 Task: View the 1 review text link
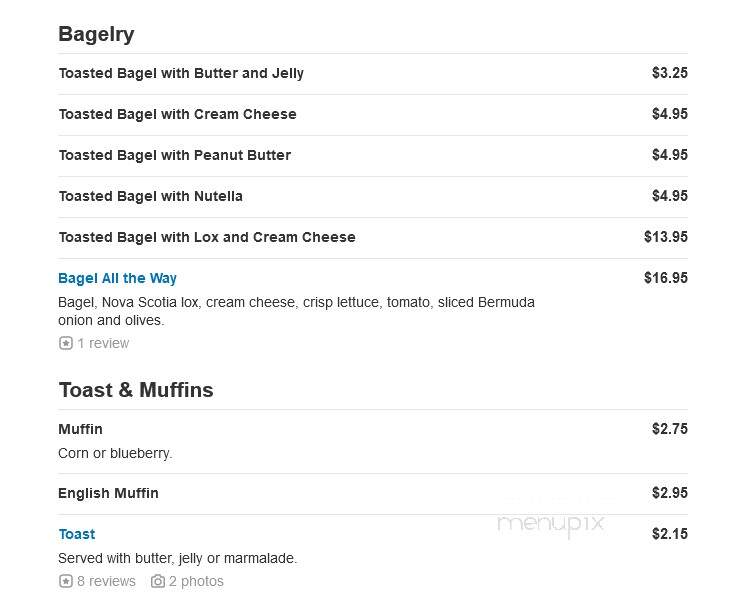coord(103,343)
